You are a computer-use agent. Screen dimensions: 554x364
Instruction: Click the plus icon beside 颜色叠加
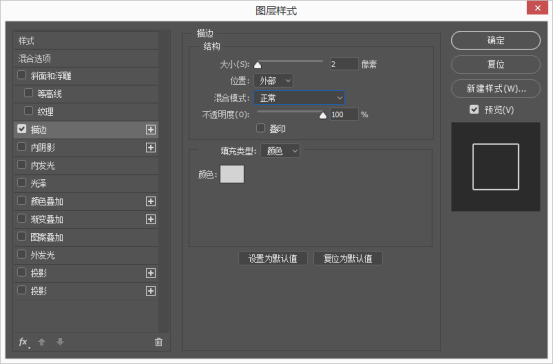coord(151,201)
